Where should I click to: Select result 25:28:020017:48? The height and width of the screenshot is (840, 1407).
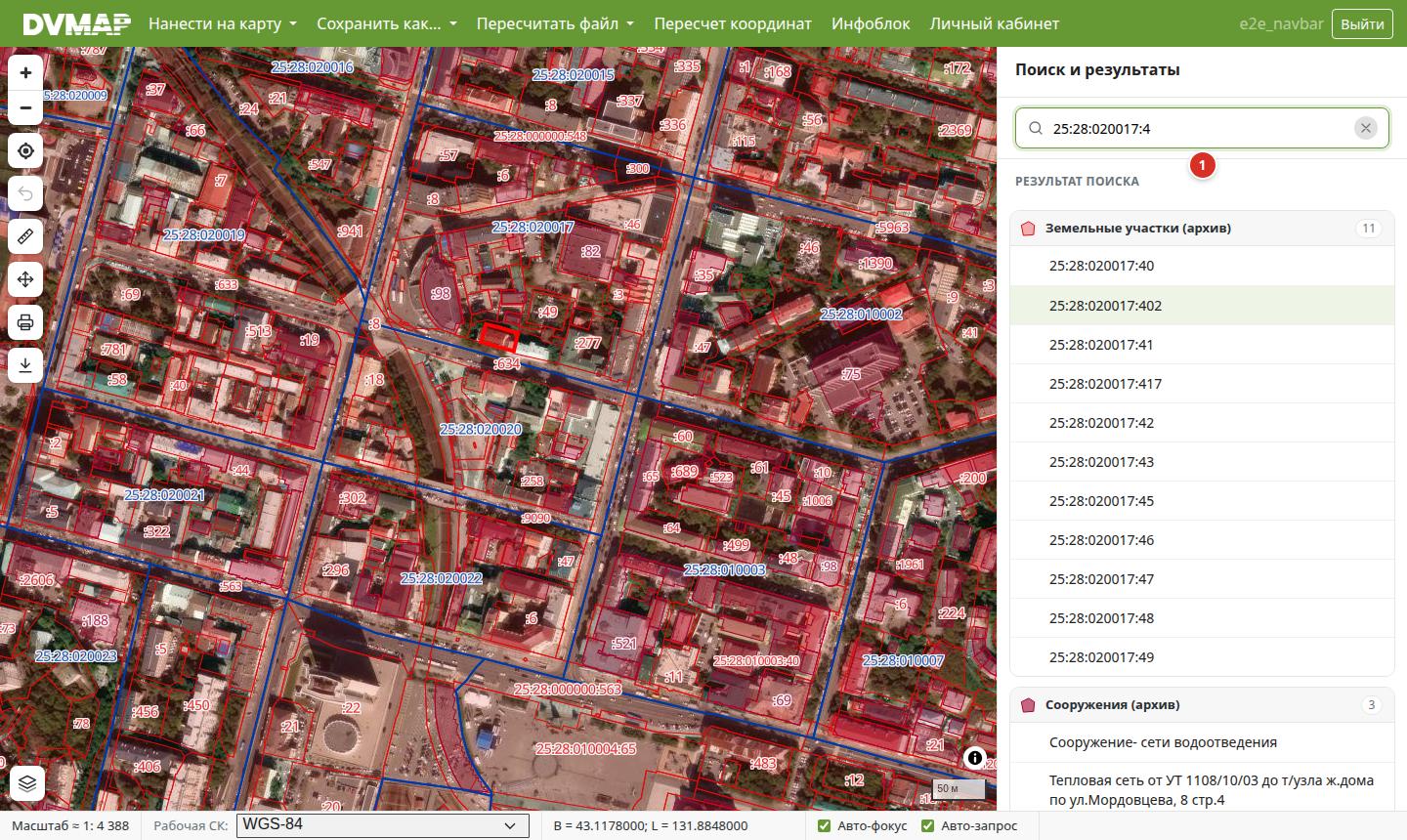[1202, 618]
